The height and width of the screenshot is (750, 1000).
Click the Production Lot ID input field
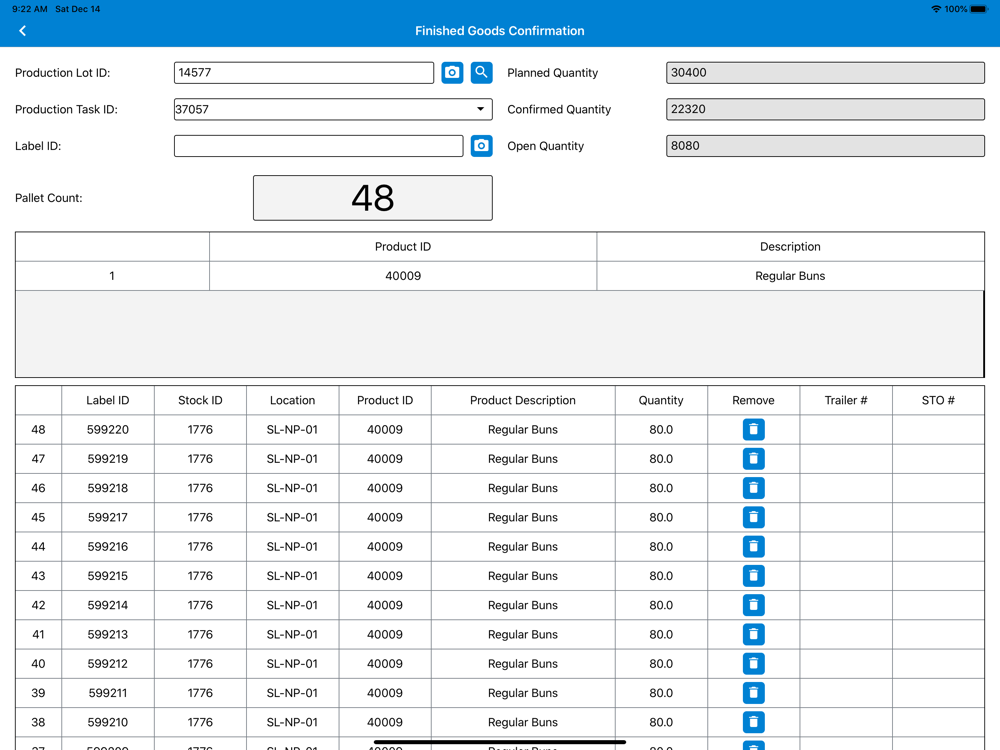click(303, 73)
